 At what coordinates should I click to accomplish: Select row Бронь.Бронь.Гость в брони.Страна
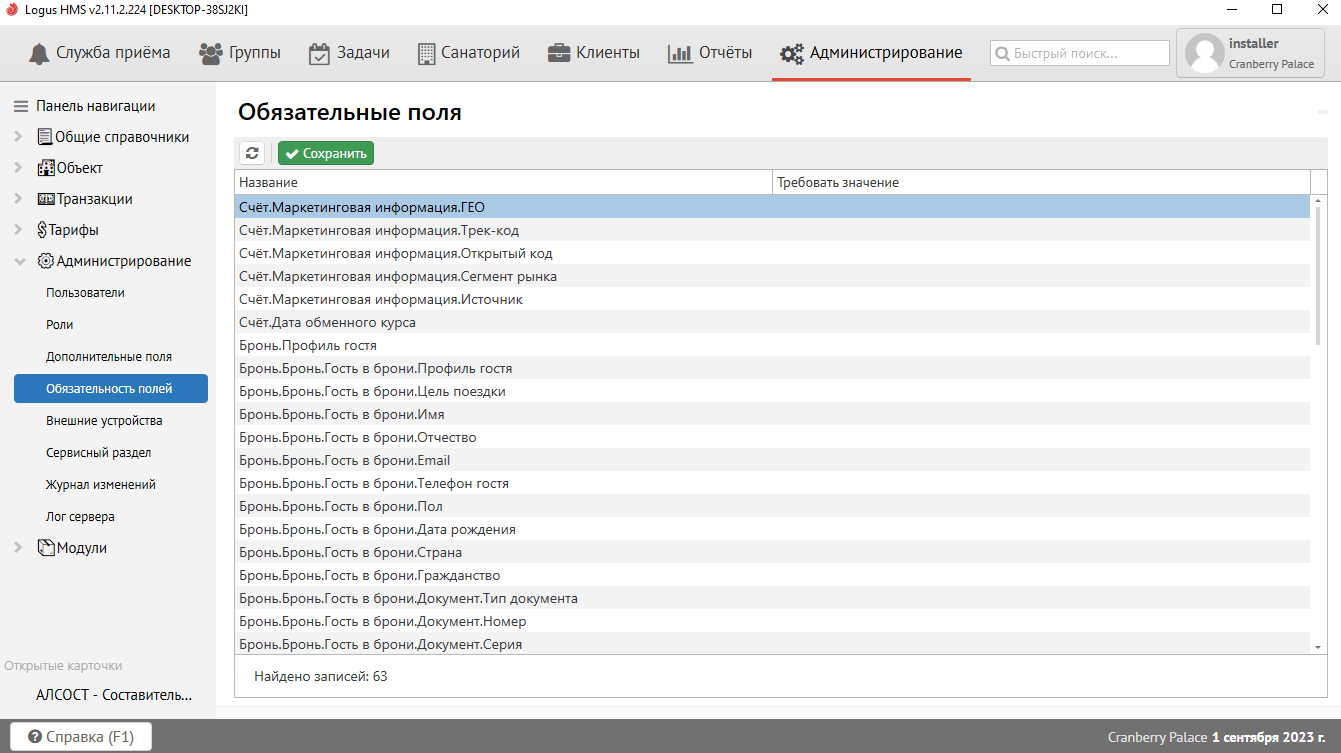772,552
